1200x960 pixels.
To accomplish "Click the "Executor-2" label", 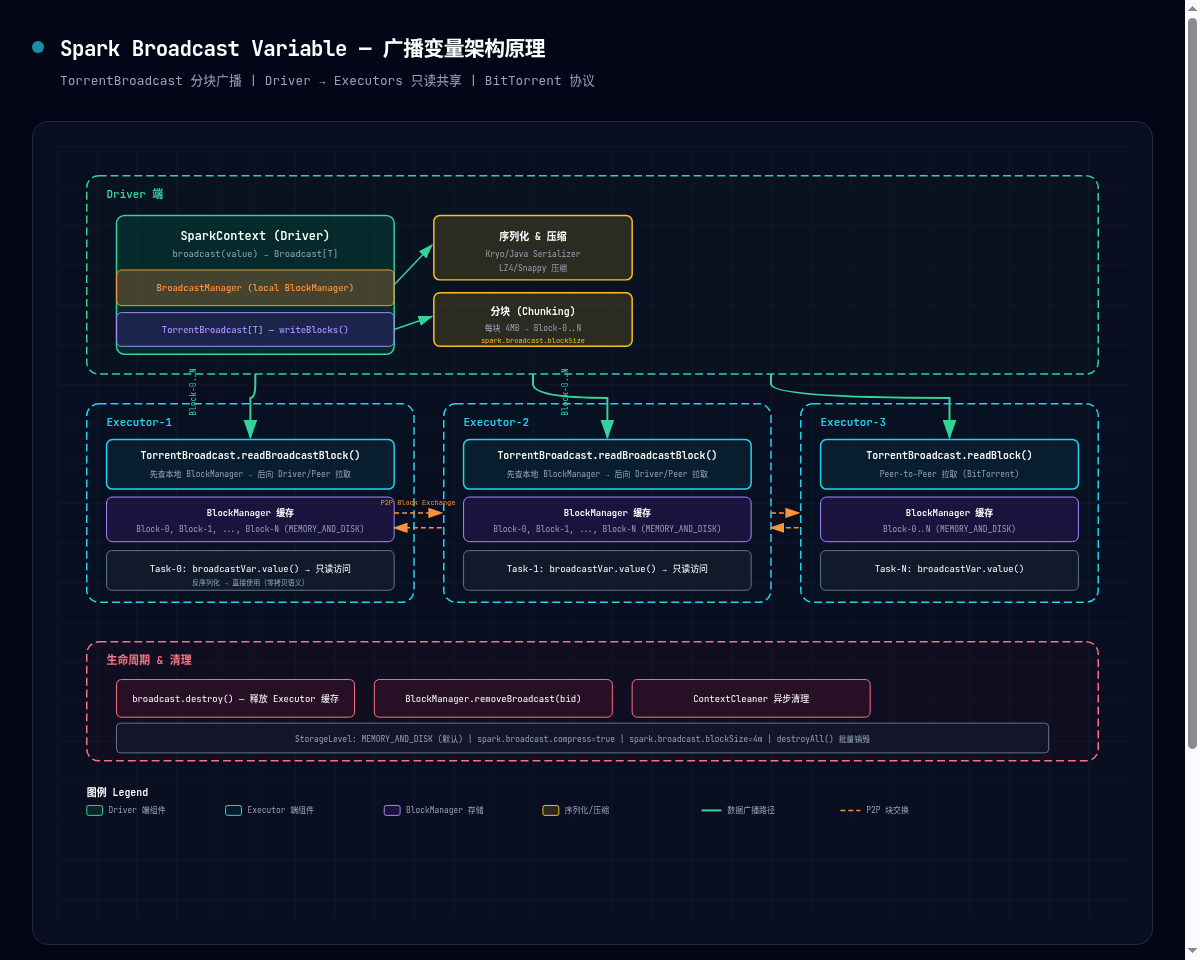I will pyautogui.click(x=496, y=422).
